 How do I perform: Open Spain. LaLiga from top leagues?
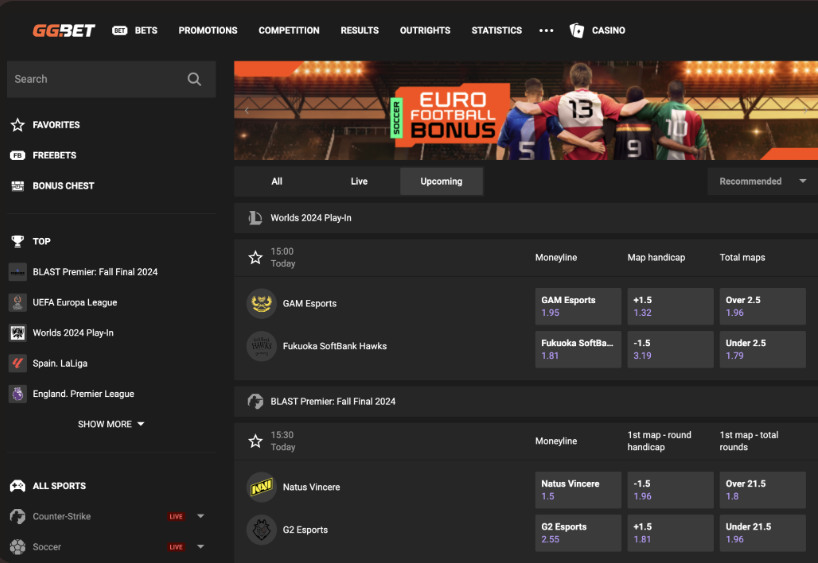tap(60, 363)
